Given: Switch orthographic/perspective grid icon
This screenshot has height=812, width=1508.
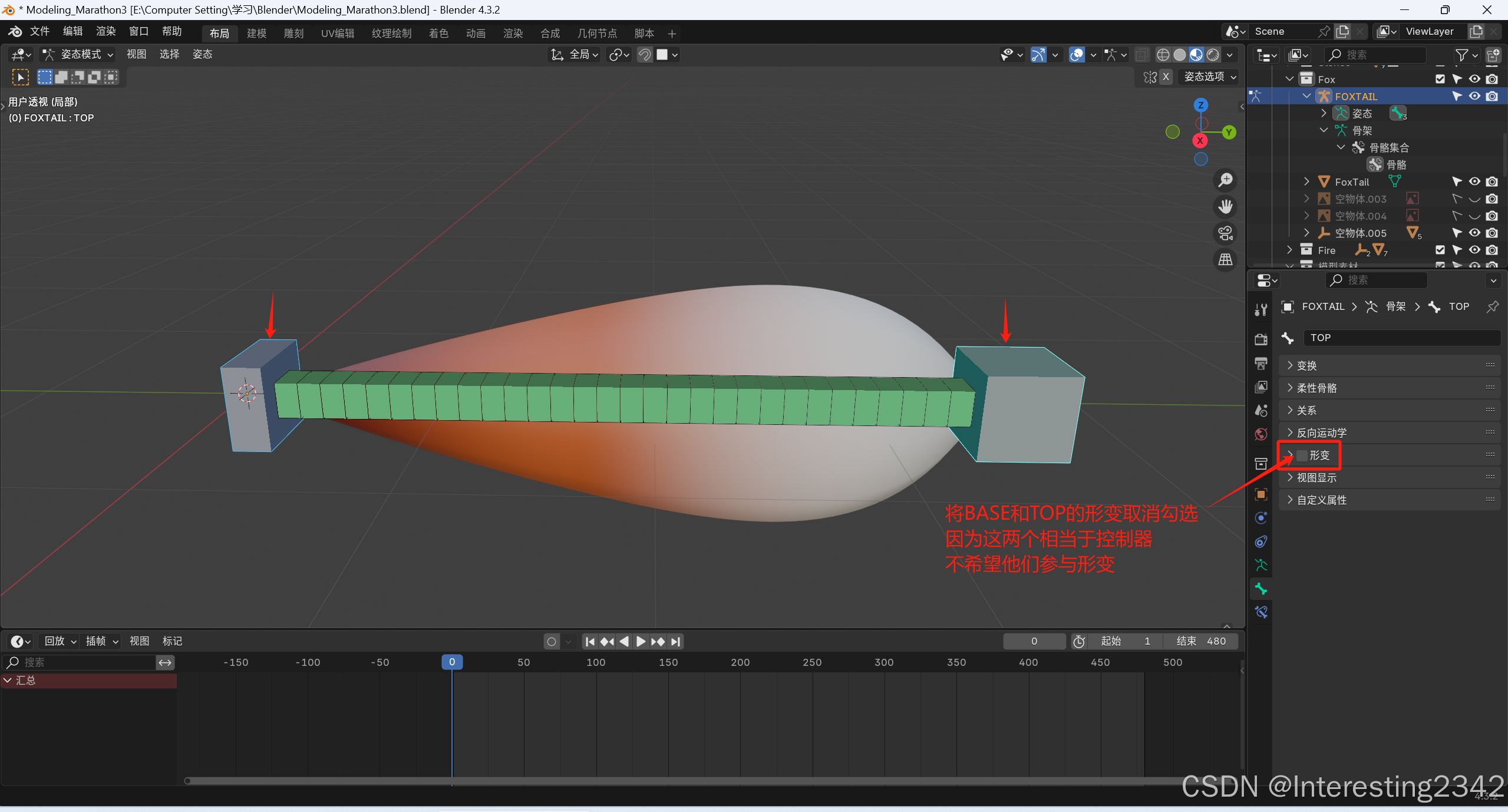Looking at the screenshot, I should [x=1226, y=259].
